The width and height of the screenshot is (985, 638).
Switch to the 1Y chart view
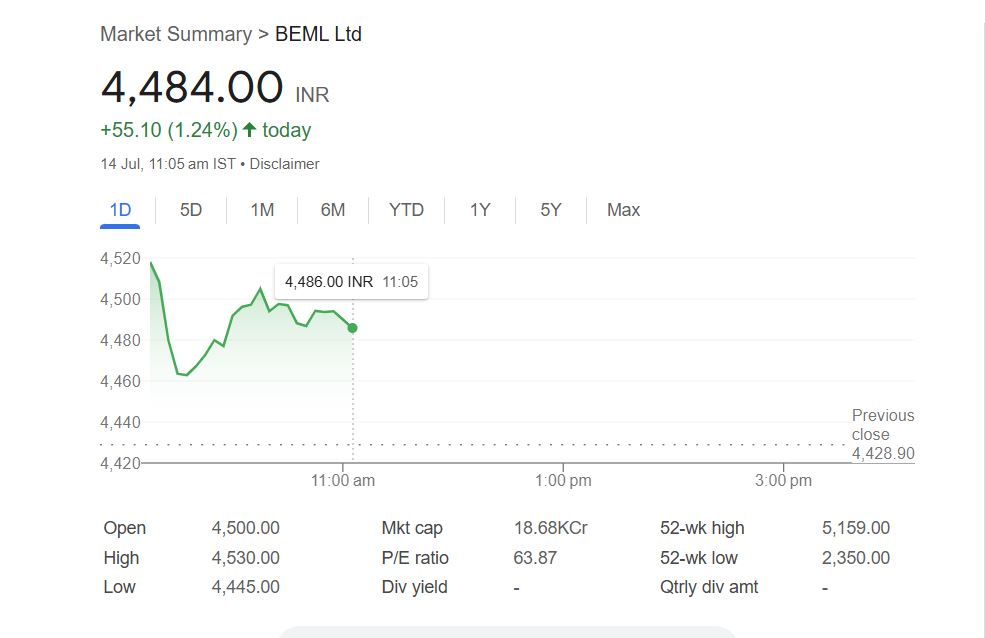pos(480,210)
